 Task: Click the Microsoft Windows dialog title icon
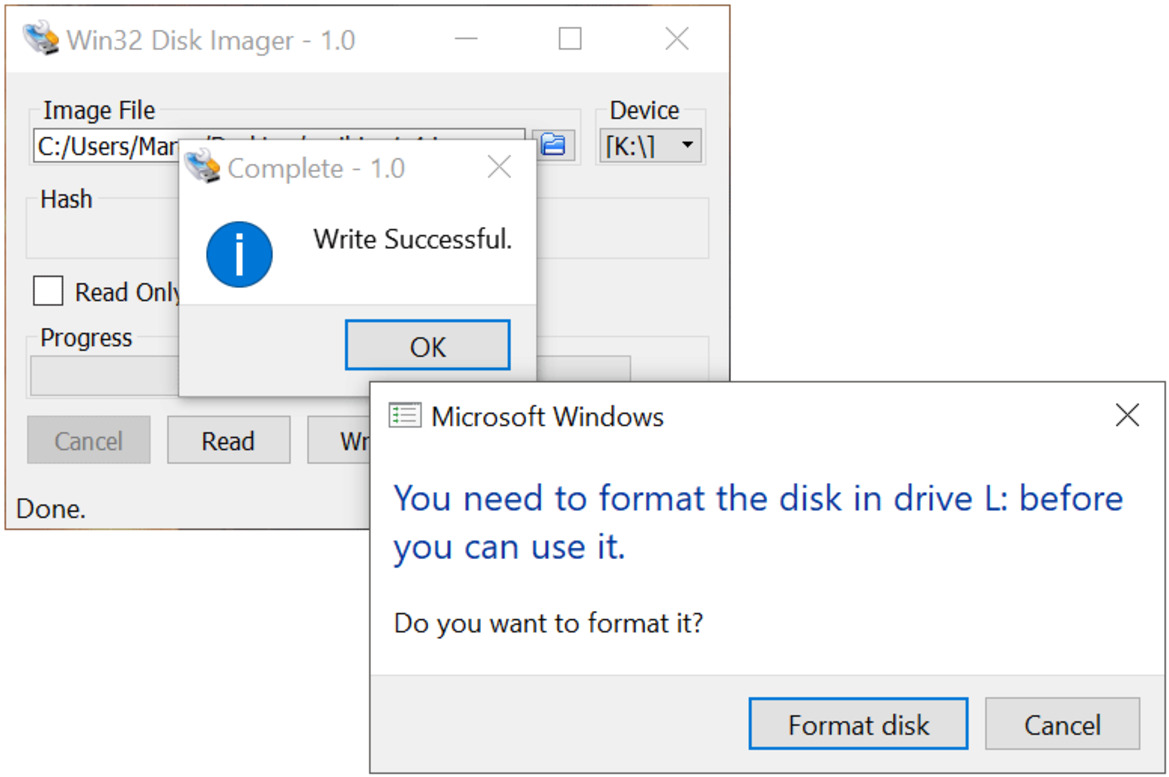click(x=405, y=415)
